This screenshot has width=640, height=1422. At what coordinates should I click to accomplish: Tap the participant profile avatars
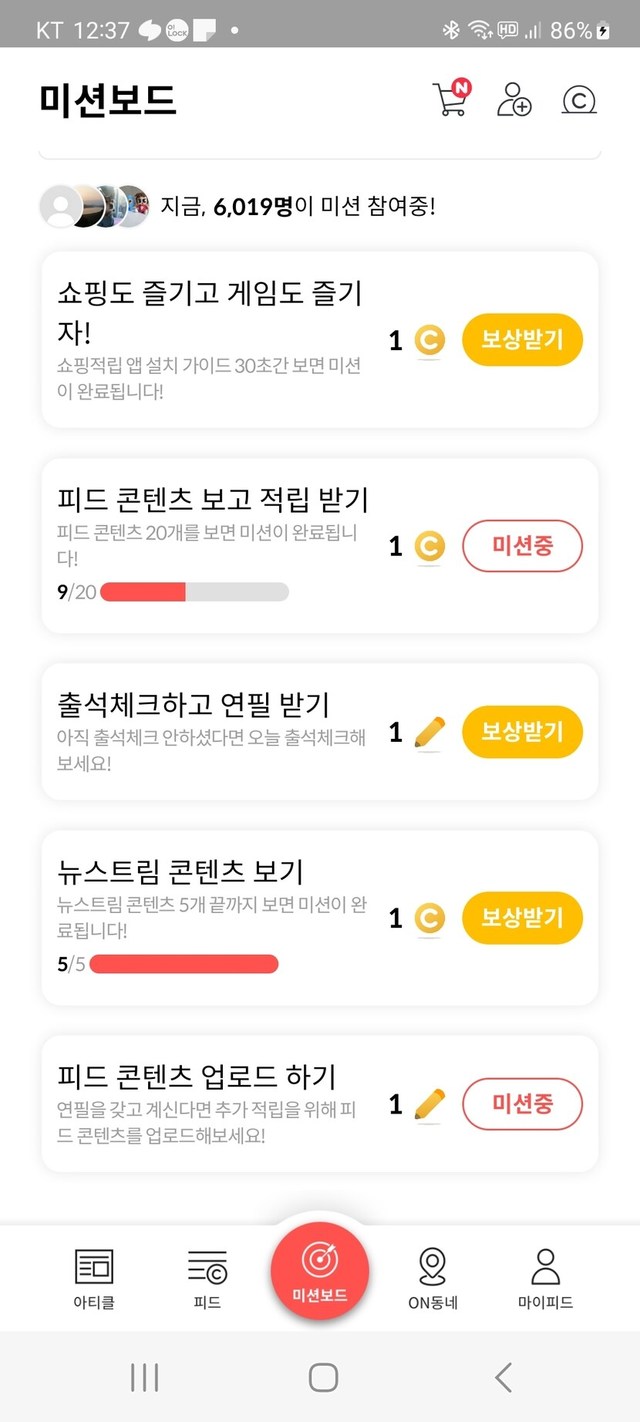pyautogui.click(x=94, y=207)
